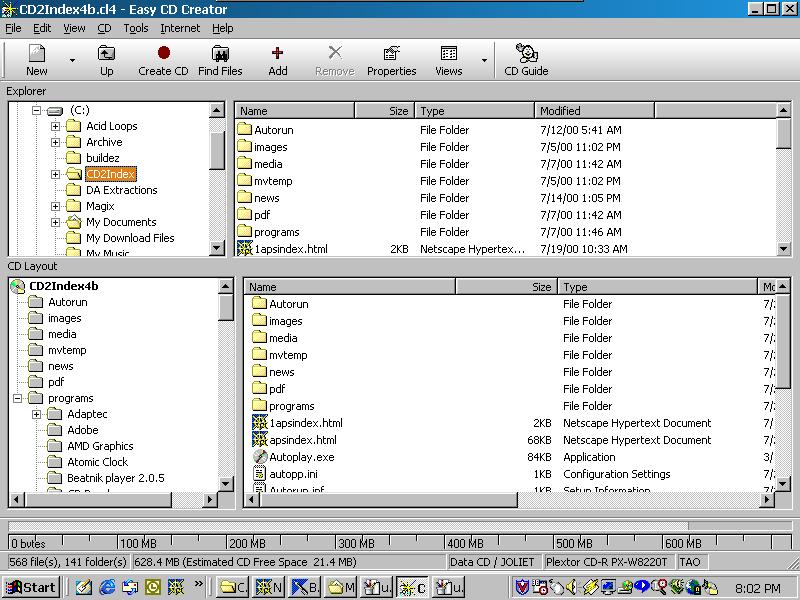Open the Edit menu

[x=42, y=28]
